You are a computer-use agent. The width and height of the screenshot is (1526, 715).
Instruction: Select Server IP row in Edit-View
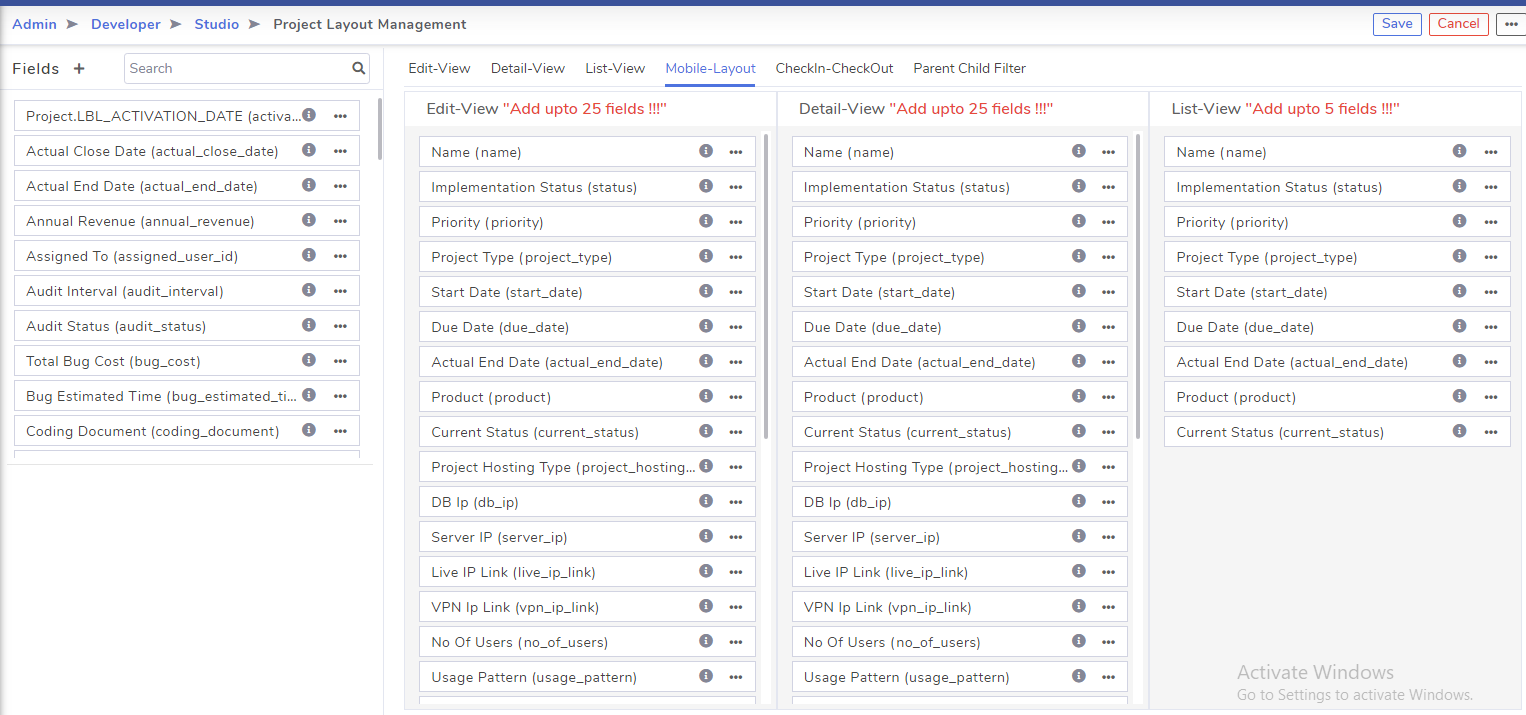click(587, 537)
